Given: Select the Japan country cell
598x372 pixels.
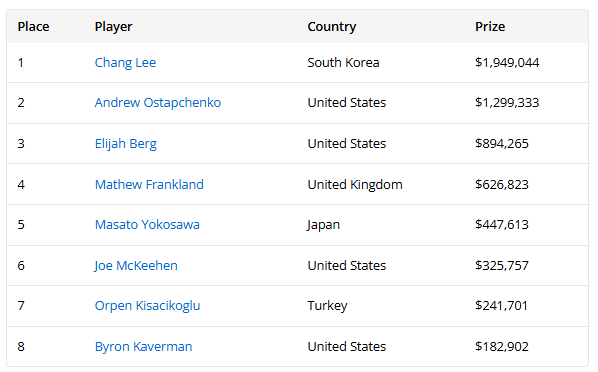Looking at the screenshot, I should click(x=323, y=225).
